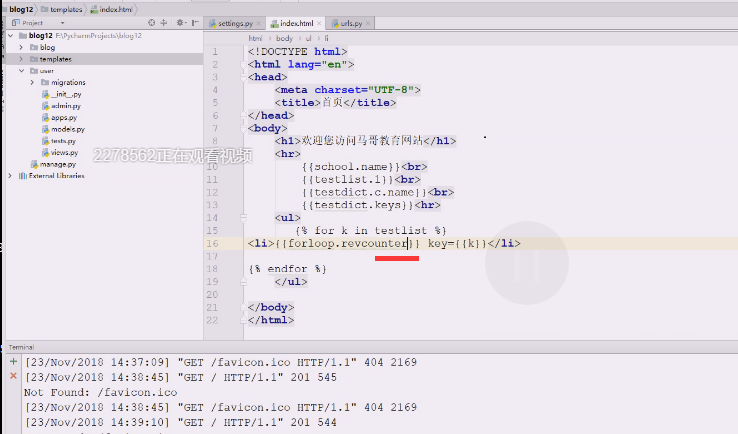Click the Terminal panel title

pyautogui.click(x=21, y=347)
